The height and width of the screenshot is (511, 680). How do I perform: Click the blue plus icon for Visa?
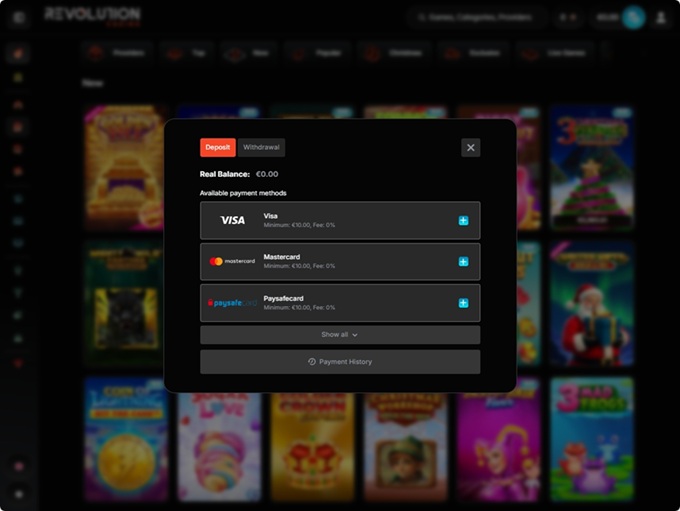(463, 220)
